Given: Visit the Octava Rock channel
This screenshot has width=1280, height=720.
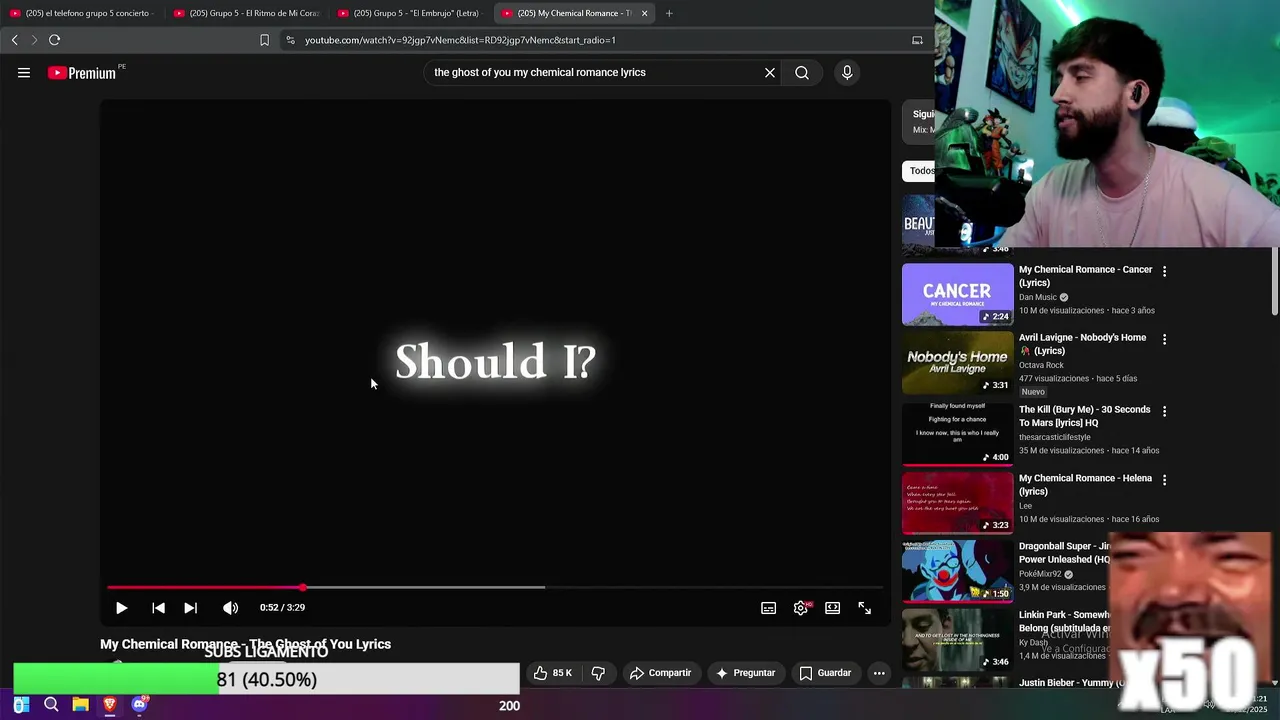Looking at the screenshot, I should [1041, 365].
